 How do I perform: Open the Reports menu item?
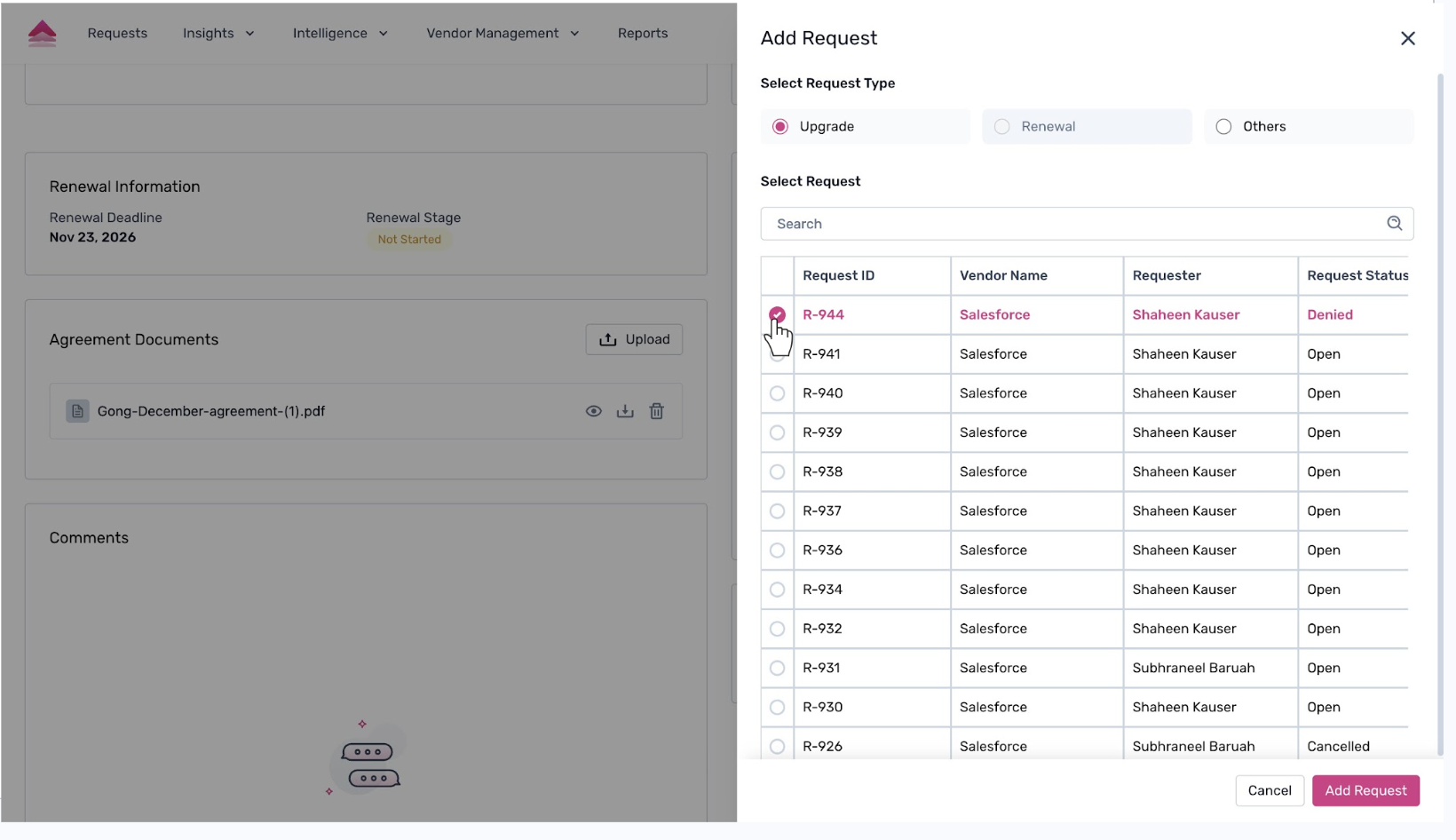[642, 34]
